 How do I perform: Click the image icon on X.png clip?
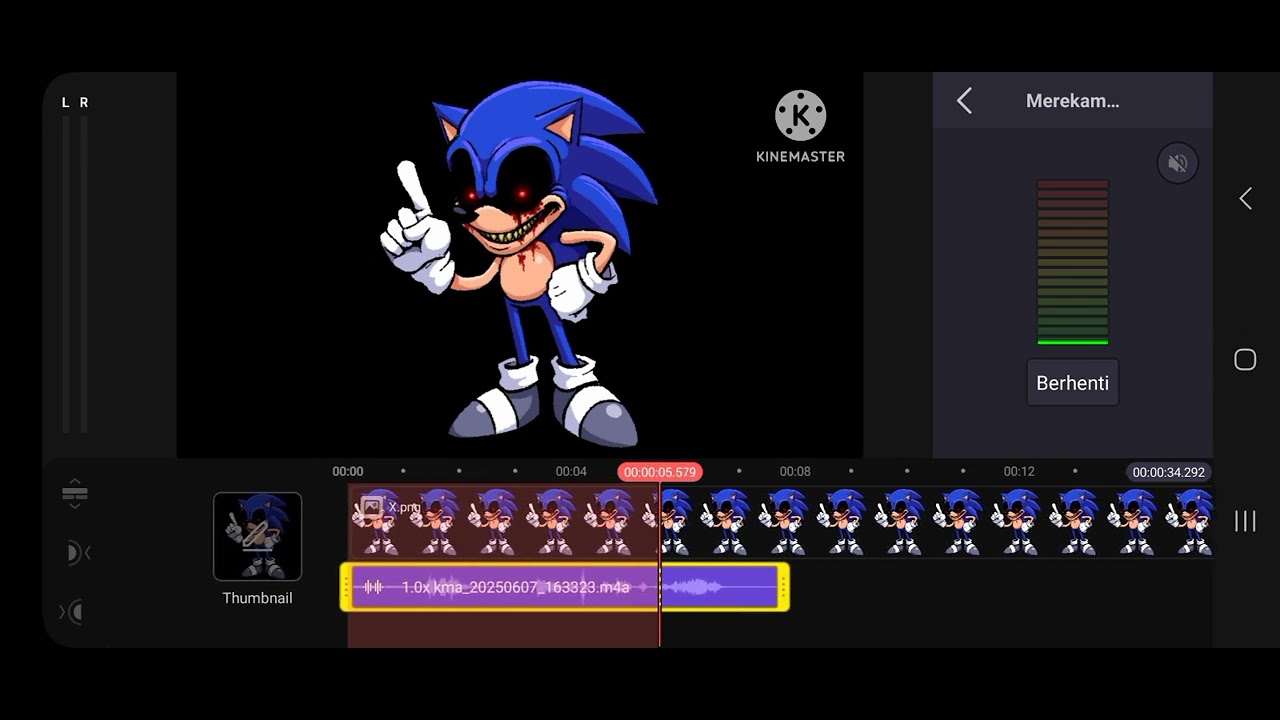tap(372, 507)
